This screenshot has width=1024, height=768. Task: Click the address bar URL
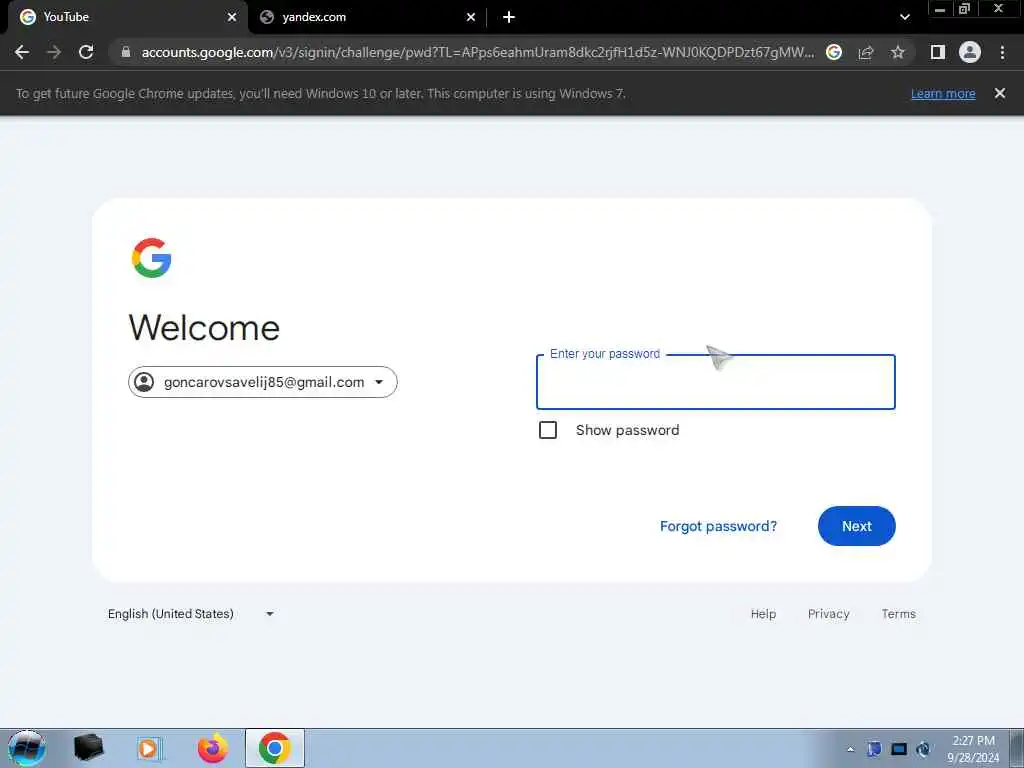point(477,52)
